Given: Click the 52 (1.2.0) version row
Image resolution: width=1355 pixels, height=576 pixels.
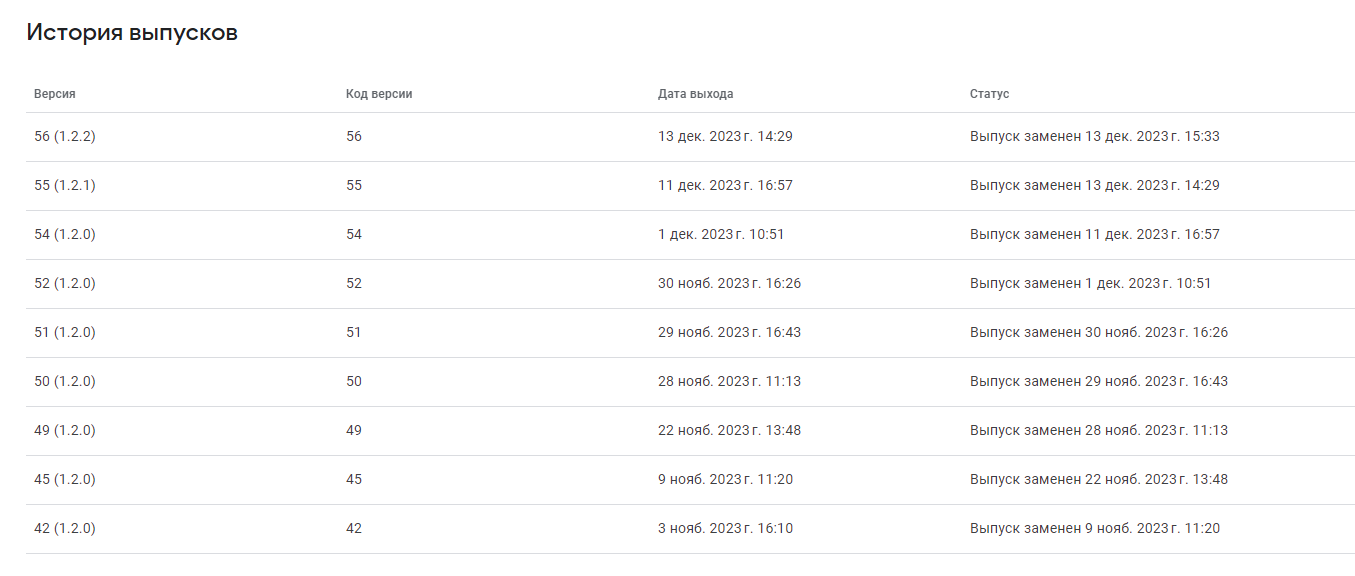Looking at the screenshot, I should [x=690, y=284].
